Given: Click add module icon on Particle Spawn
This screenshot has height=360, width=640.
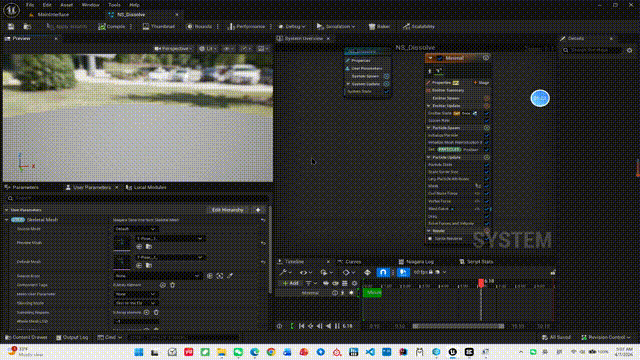Looking at the screenshot, I should (487, 128).
